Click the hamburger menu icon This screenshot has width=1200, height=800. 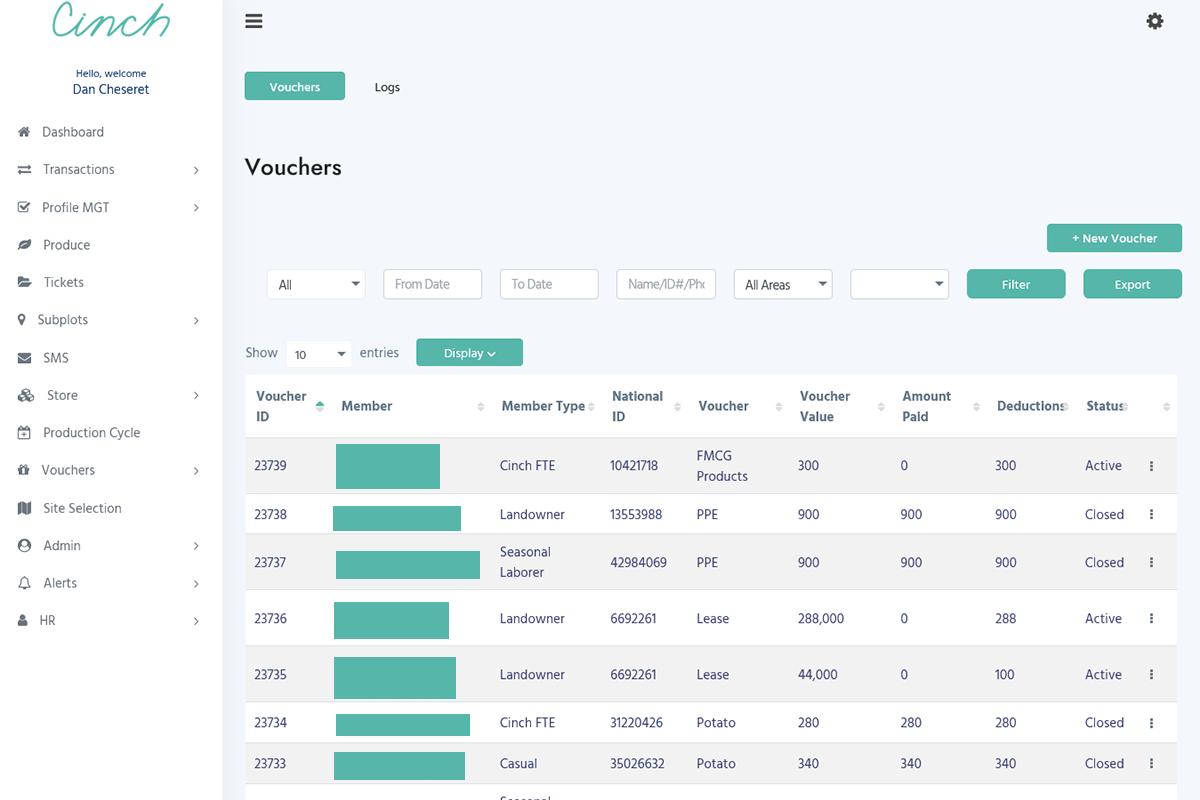[x=253, y=20]
